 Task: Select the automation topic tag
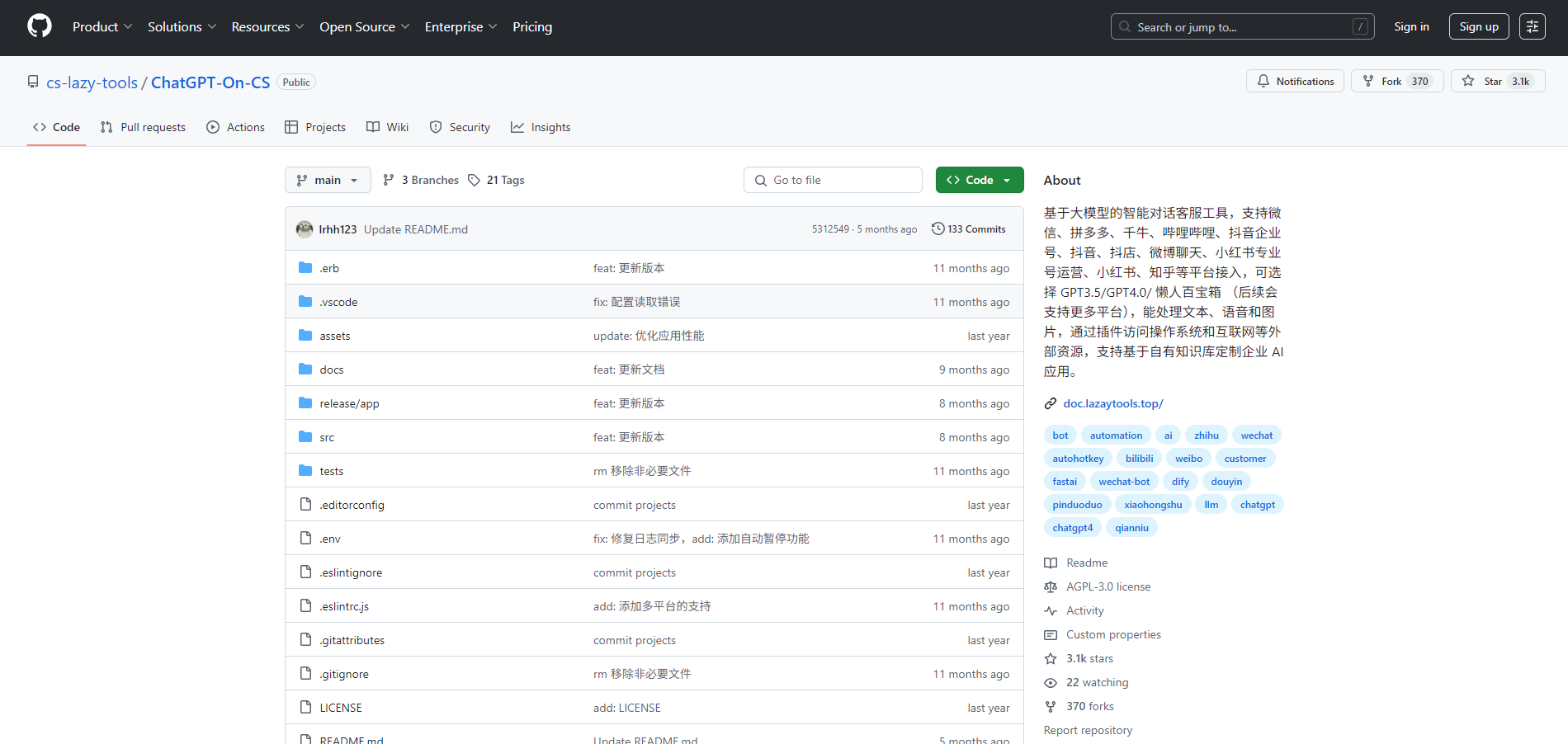(1116, 436)
